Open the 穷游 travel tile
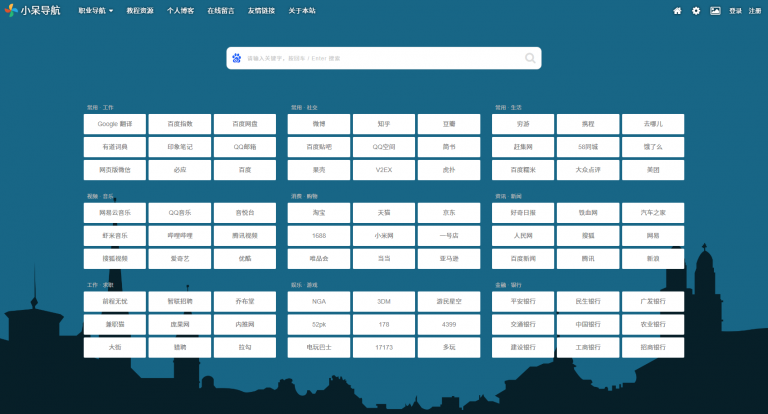The width and height of the screenshot is (768, 414). pyautogui.click(x=523, y=124)
